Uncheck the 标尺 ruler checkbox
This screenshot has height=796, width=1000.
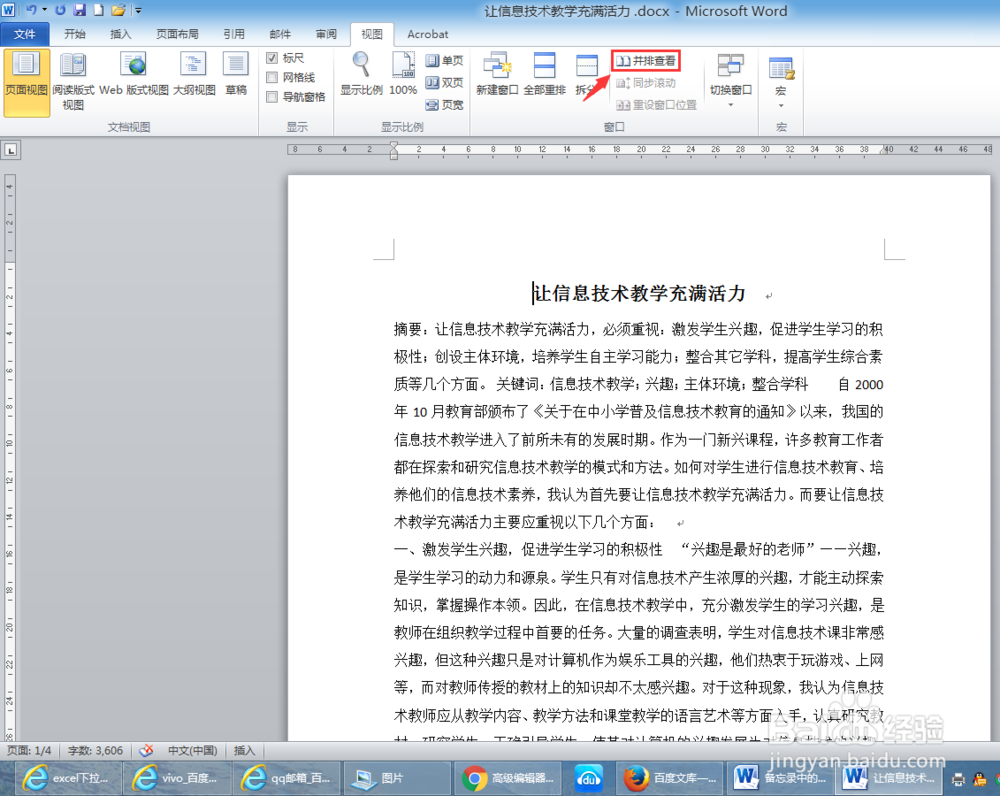[x=273, y=58]
